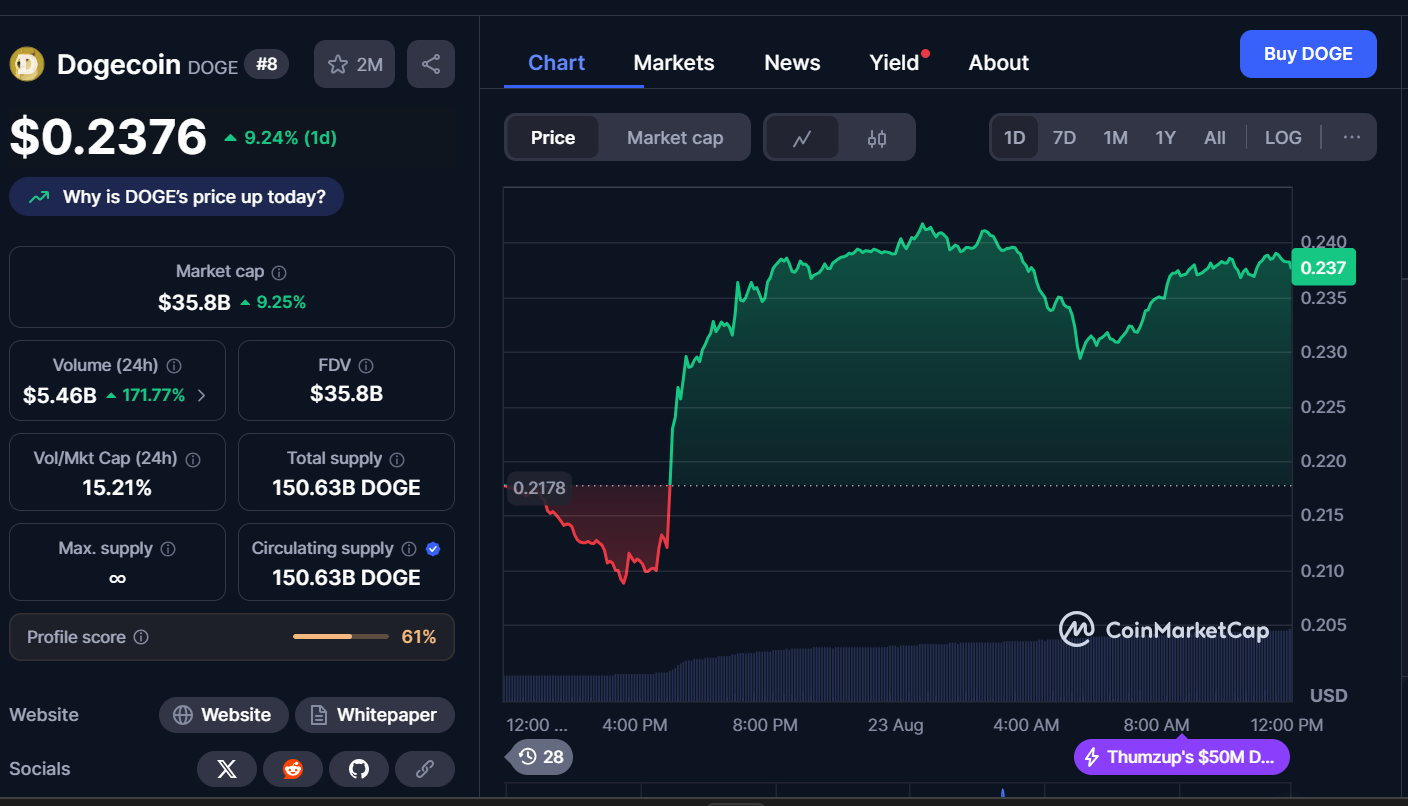The height and width of the screenshot is (806, 1408).
Task: Choose the All time range
Action: click(x=1215, y=137)
